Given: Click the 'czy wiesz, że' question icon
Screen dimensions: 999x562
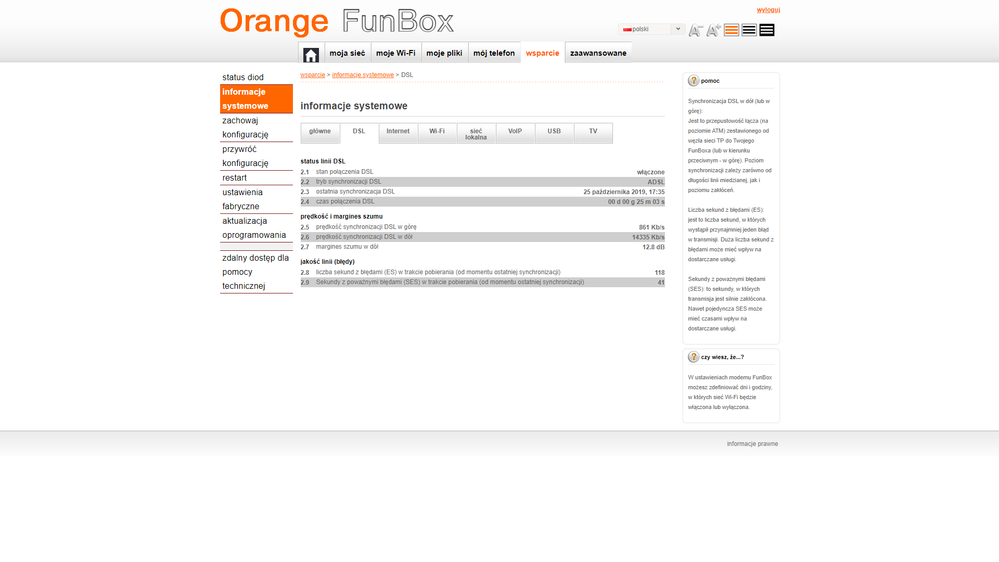Looking at the screenshot, I should pyautogui.click(x=693, y=357).
